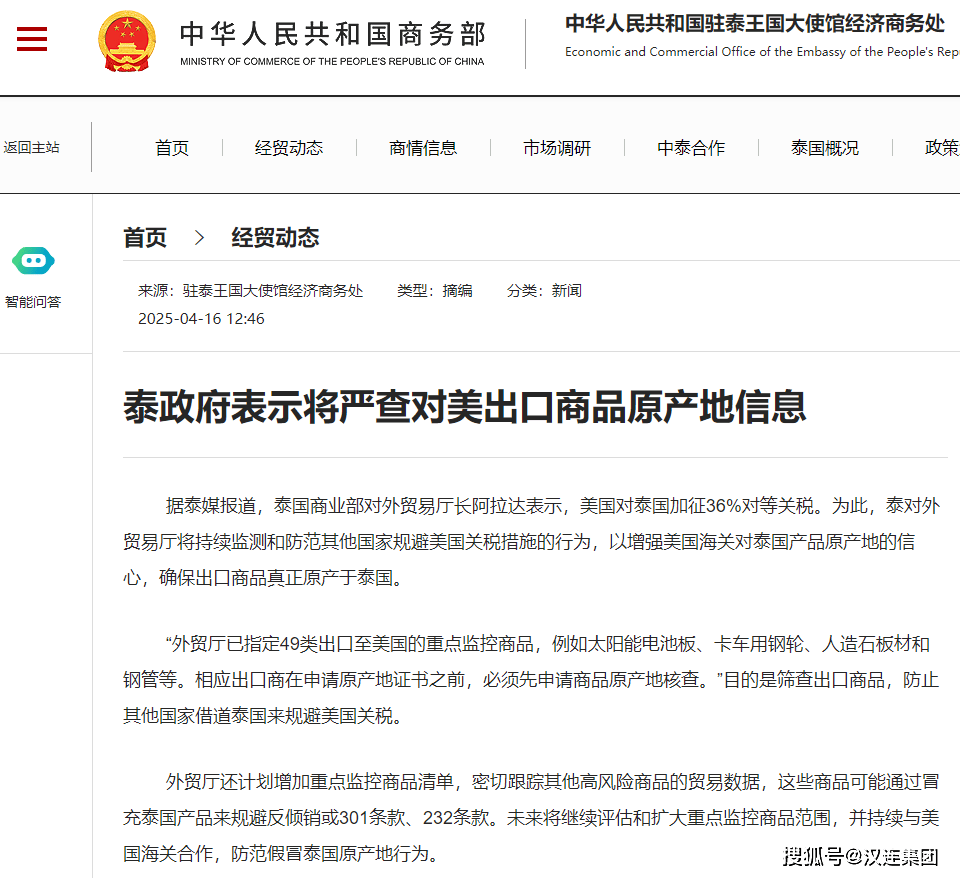Viewport: 960px width, 878px height.
Task: Open 泰国概况 navigation tab
Action: [x=825, y=148]
